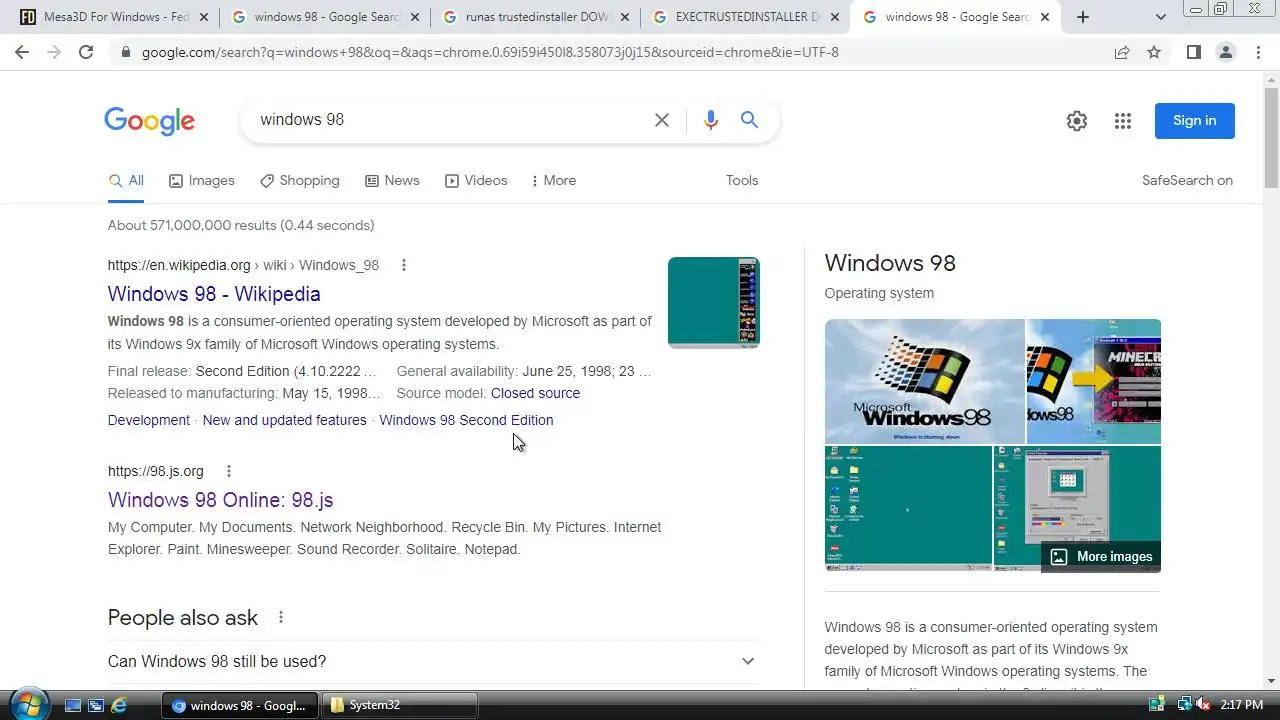Open options for the Wikipedia result
Screen dimensions: 1280x720
click(x=404, y=265)
